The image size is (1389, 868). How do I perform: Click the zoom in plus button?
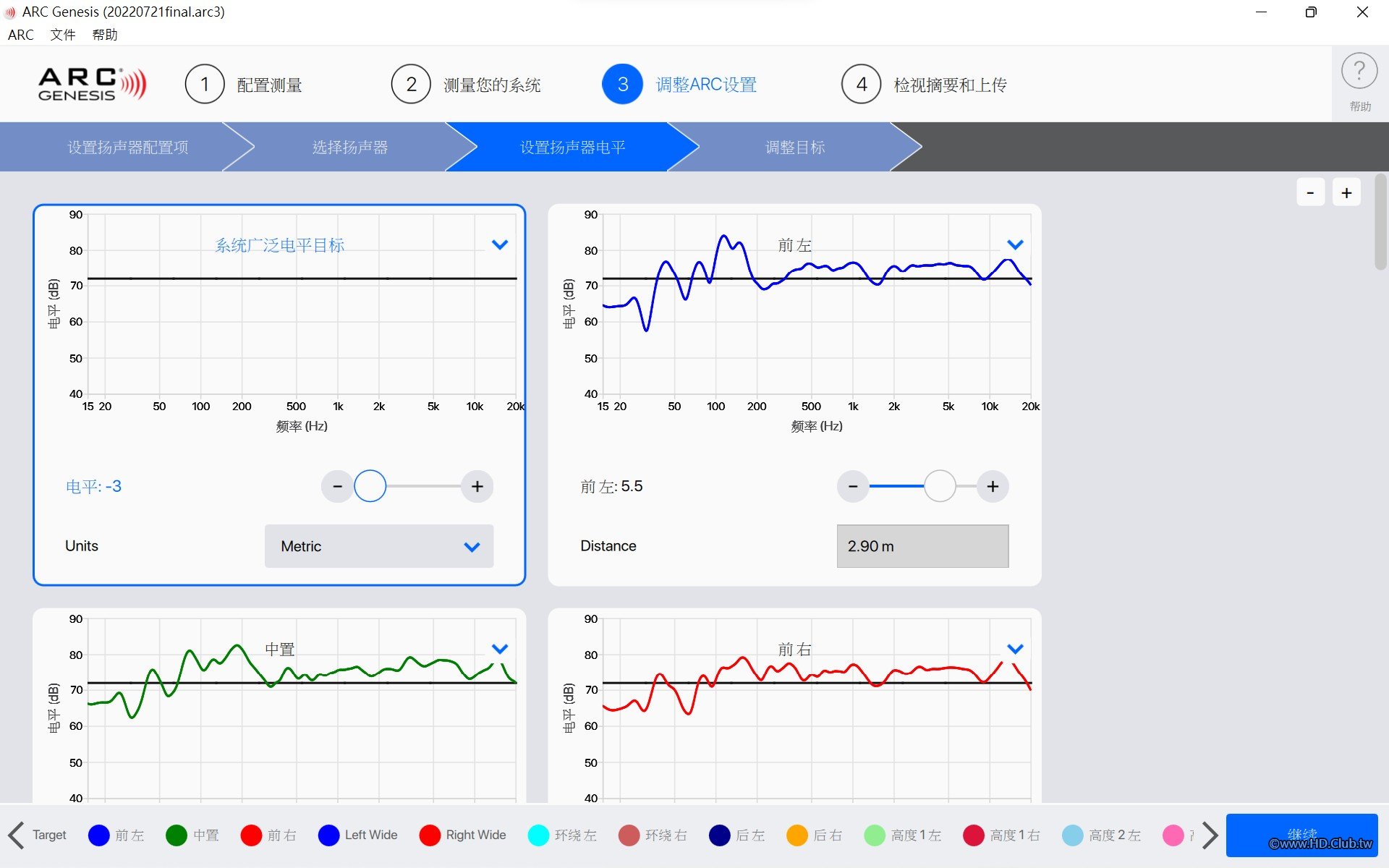(x=1346, y=192)
